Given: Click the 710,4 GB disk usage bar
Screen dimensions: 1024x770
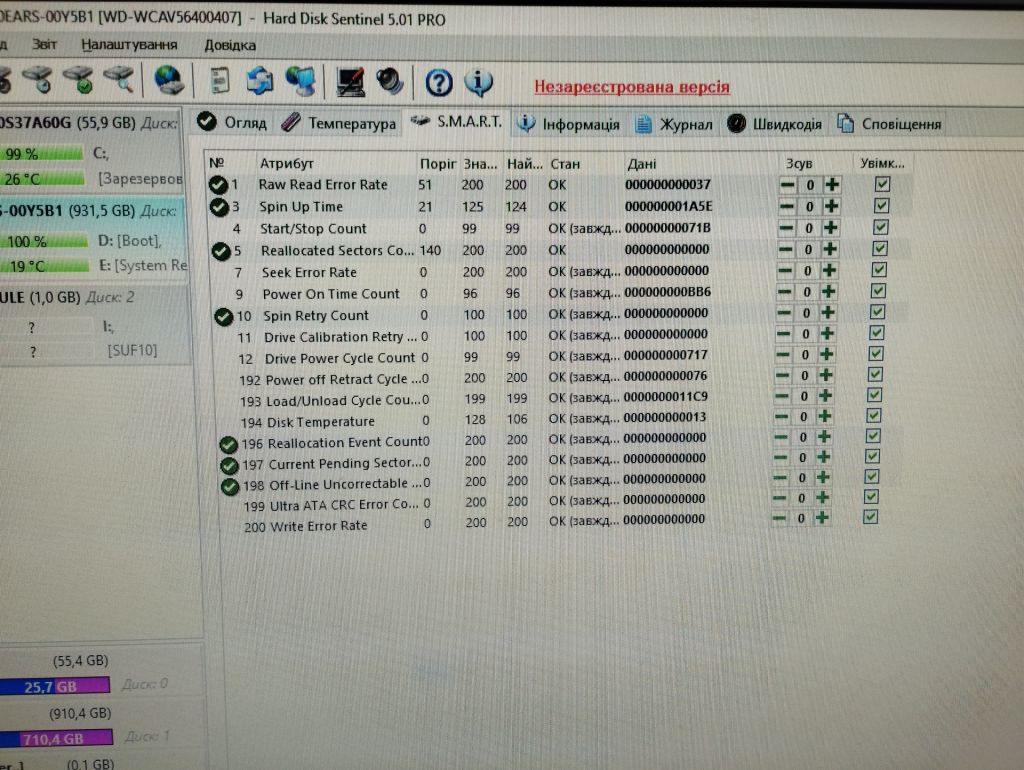Looking at the screenshot, I should click(x=56, y=739).
